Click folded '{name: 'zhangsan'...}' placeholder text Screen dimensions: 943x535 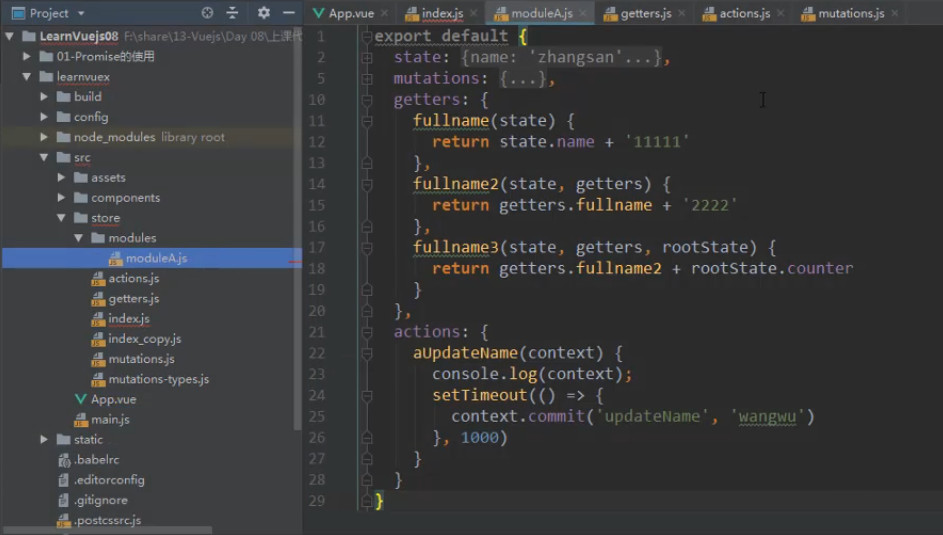[561, 57]
